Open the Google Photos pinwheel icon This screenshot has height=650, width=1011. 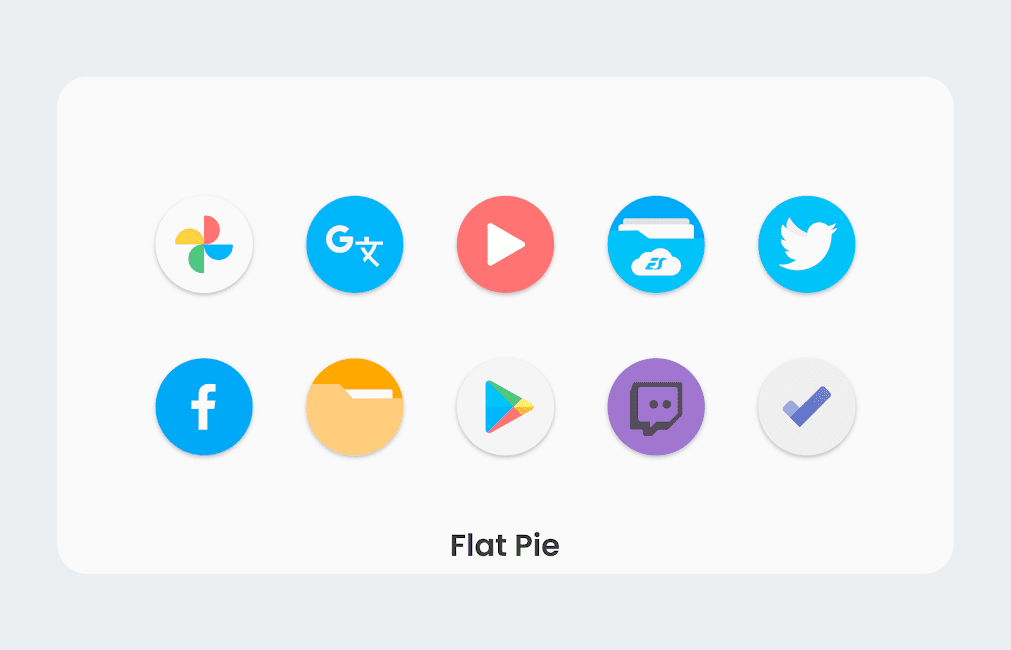204,244
